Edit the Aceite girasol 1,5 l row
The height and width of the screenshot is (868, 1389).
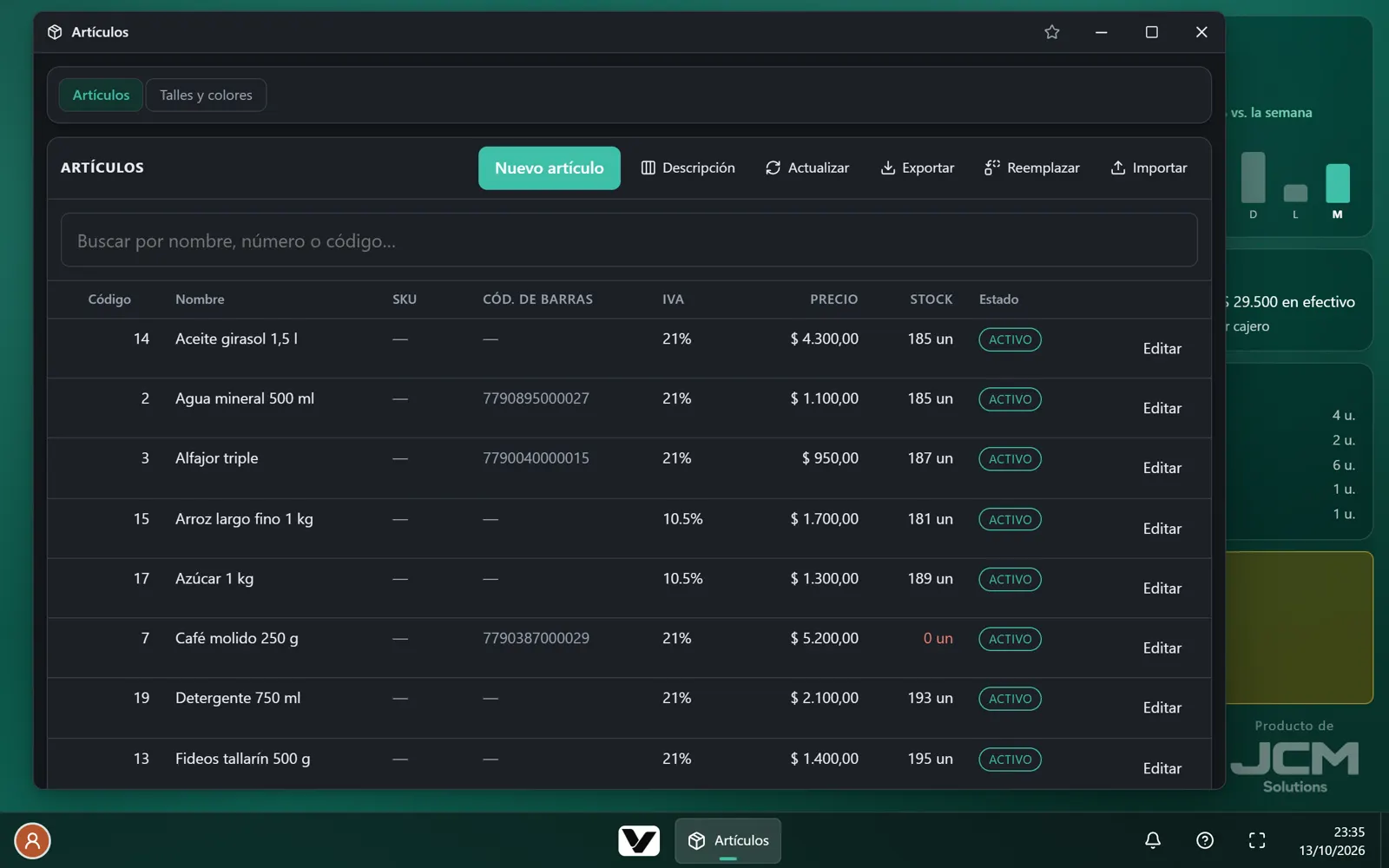coord(1162,349)
